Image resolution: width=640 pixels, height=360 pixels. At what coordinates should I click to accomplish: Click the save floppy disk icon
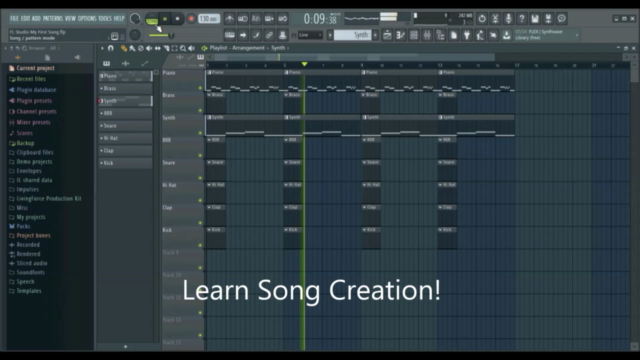pos(535,18)
